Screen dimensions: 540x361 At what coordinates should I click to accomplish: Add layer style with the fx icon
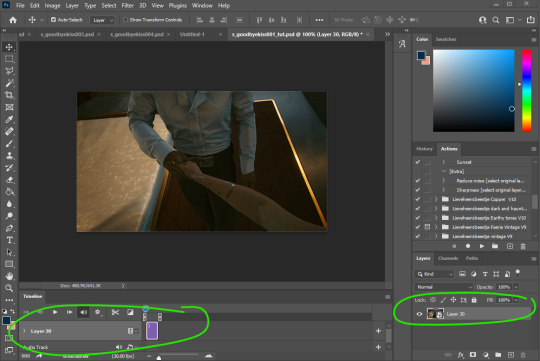(460, 355)
